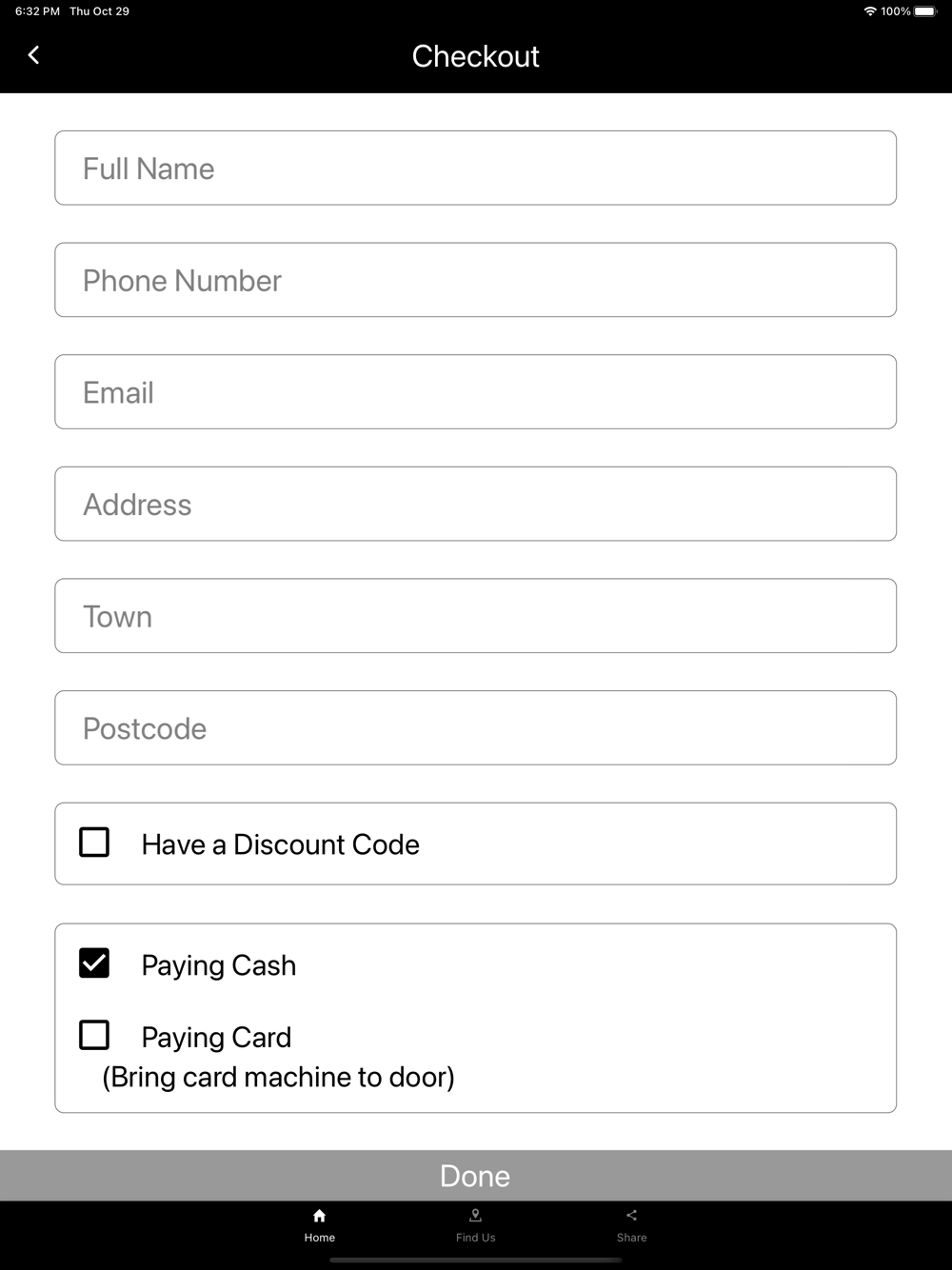Uncheck the Paying Cash checkbox
This screenshot has height=1270, width=952.
coord(94,963)
